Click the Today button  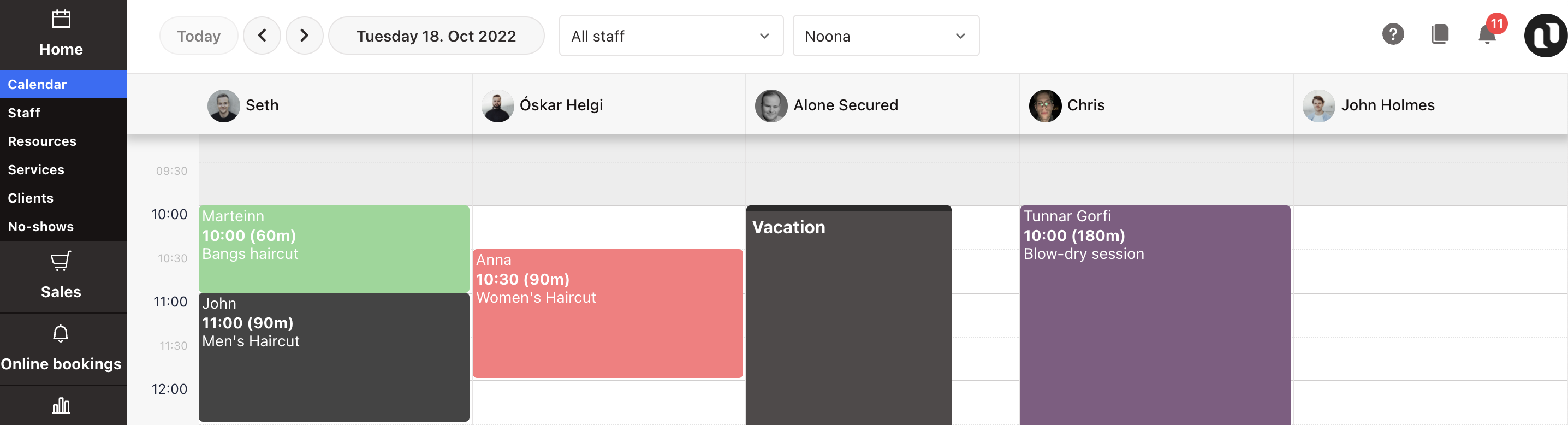click(198, 36)
